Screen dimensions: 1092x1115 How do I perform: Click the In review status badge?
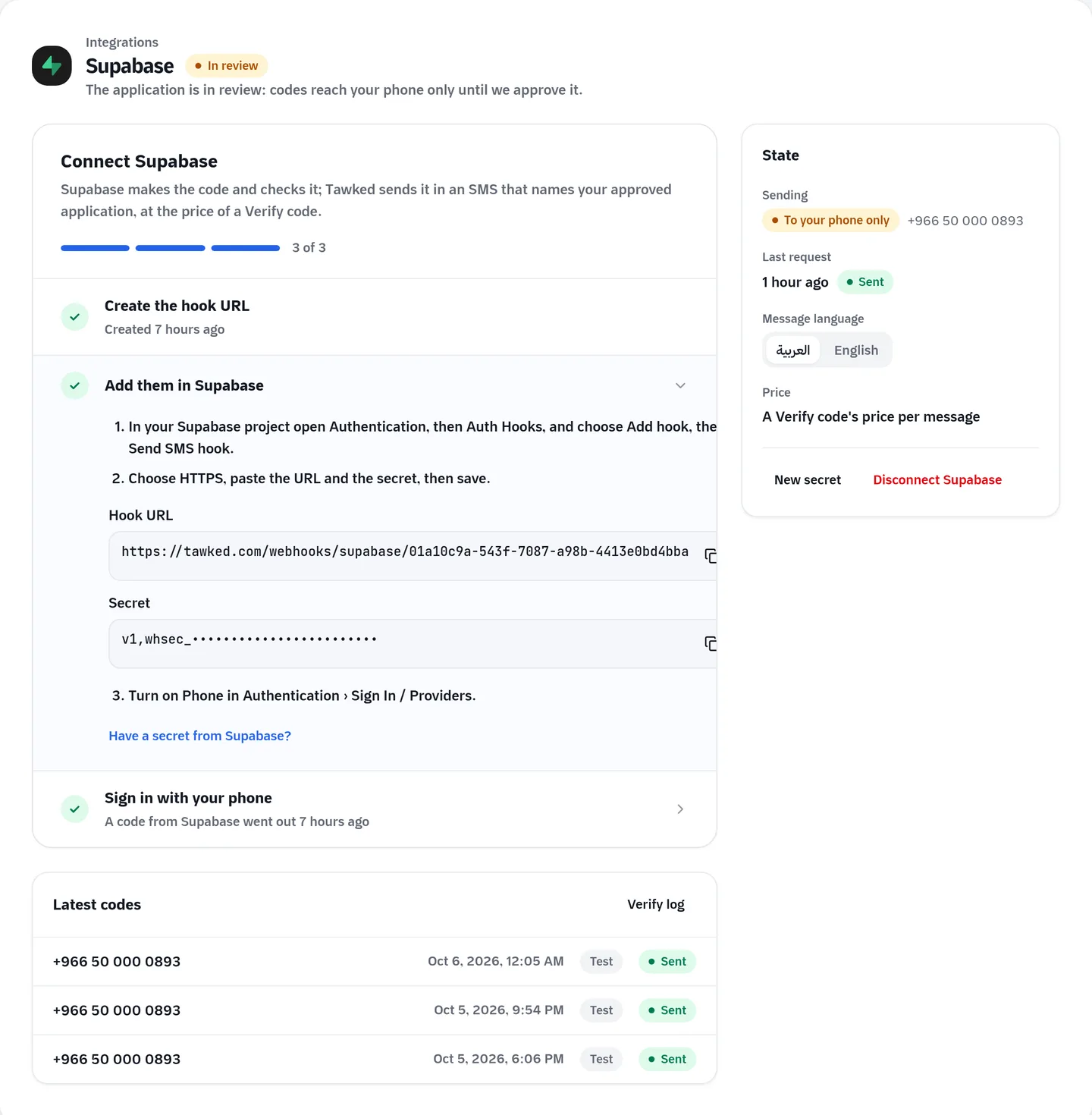[x=227, y=66]
